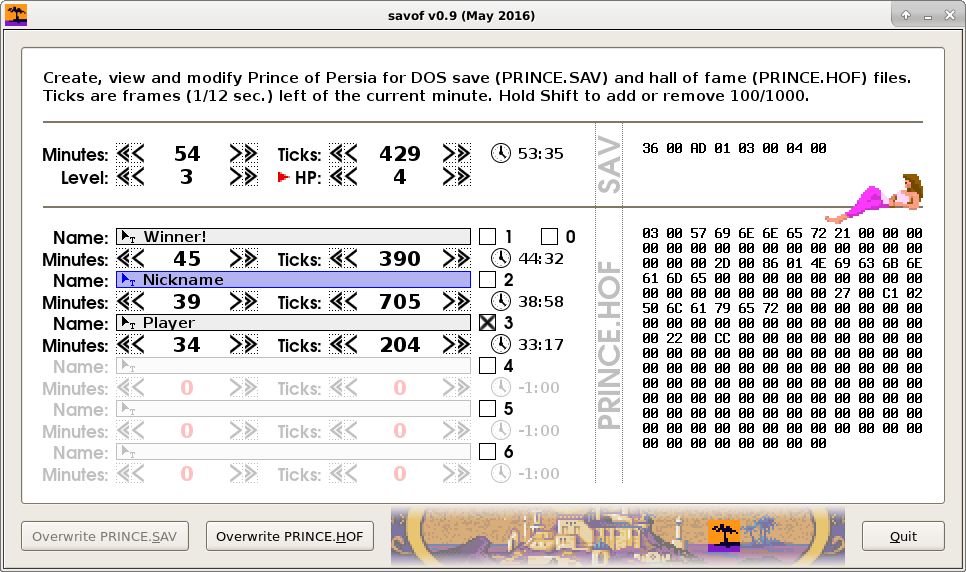Decrease the Level value below 3
Viewport: 966px width, 572px height.
pos(130,176)
